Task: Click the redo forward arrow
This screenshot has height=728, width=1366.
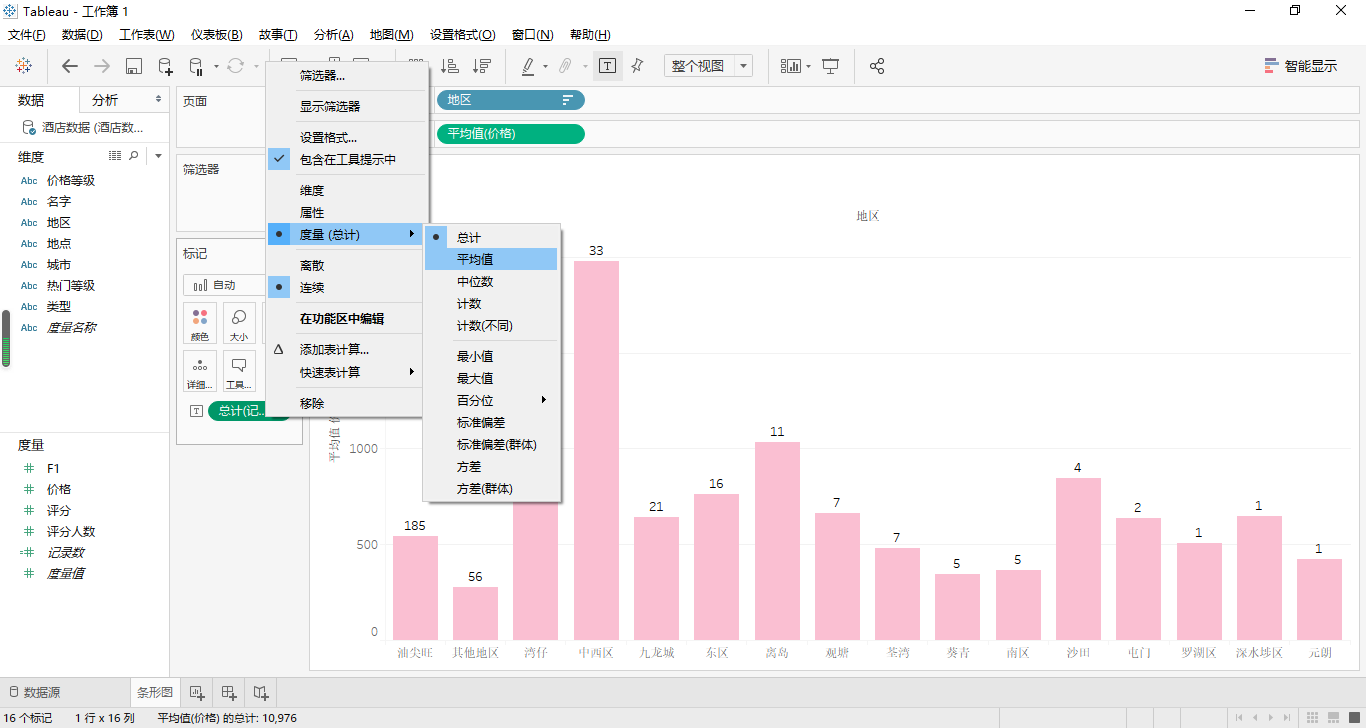Action: click(101, 66)
